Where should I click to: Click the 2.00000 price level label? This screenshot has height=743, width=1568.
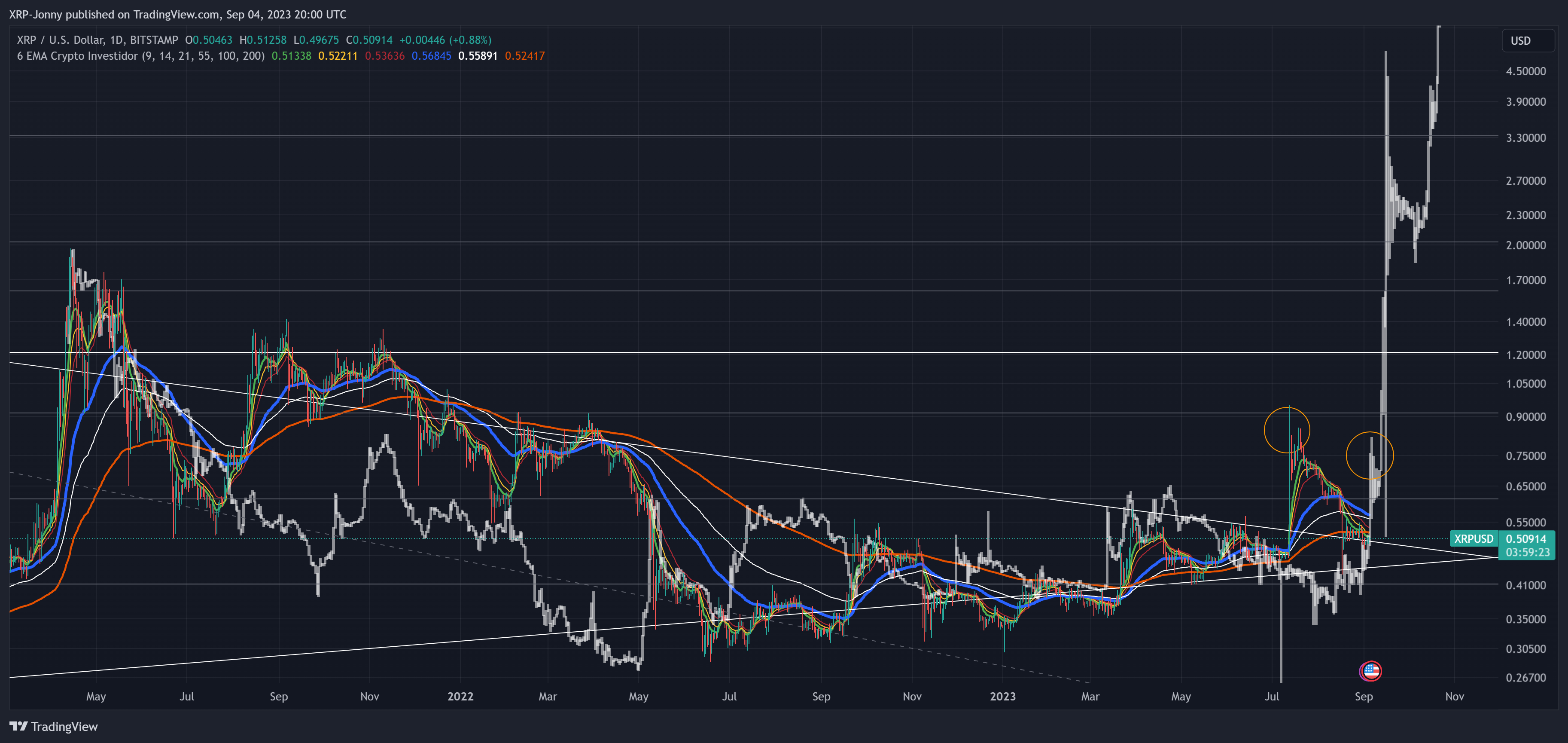tap(1525, 245)
